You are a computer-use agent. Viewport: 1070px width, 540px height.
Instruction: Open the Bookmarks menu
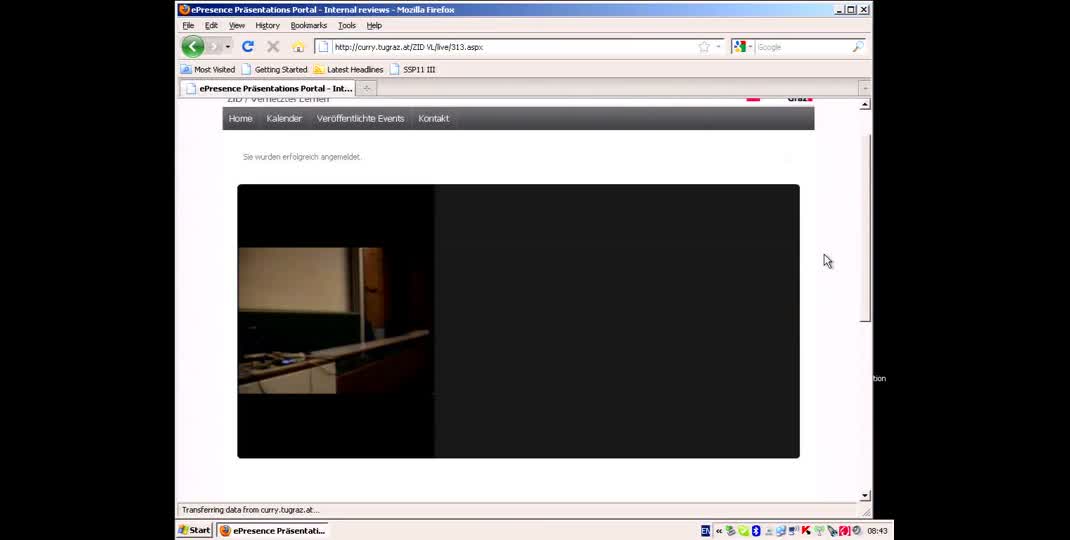pyautogui.click(x=308, y=25)
